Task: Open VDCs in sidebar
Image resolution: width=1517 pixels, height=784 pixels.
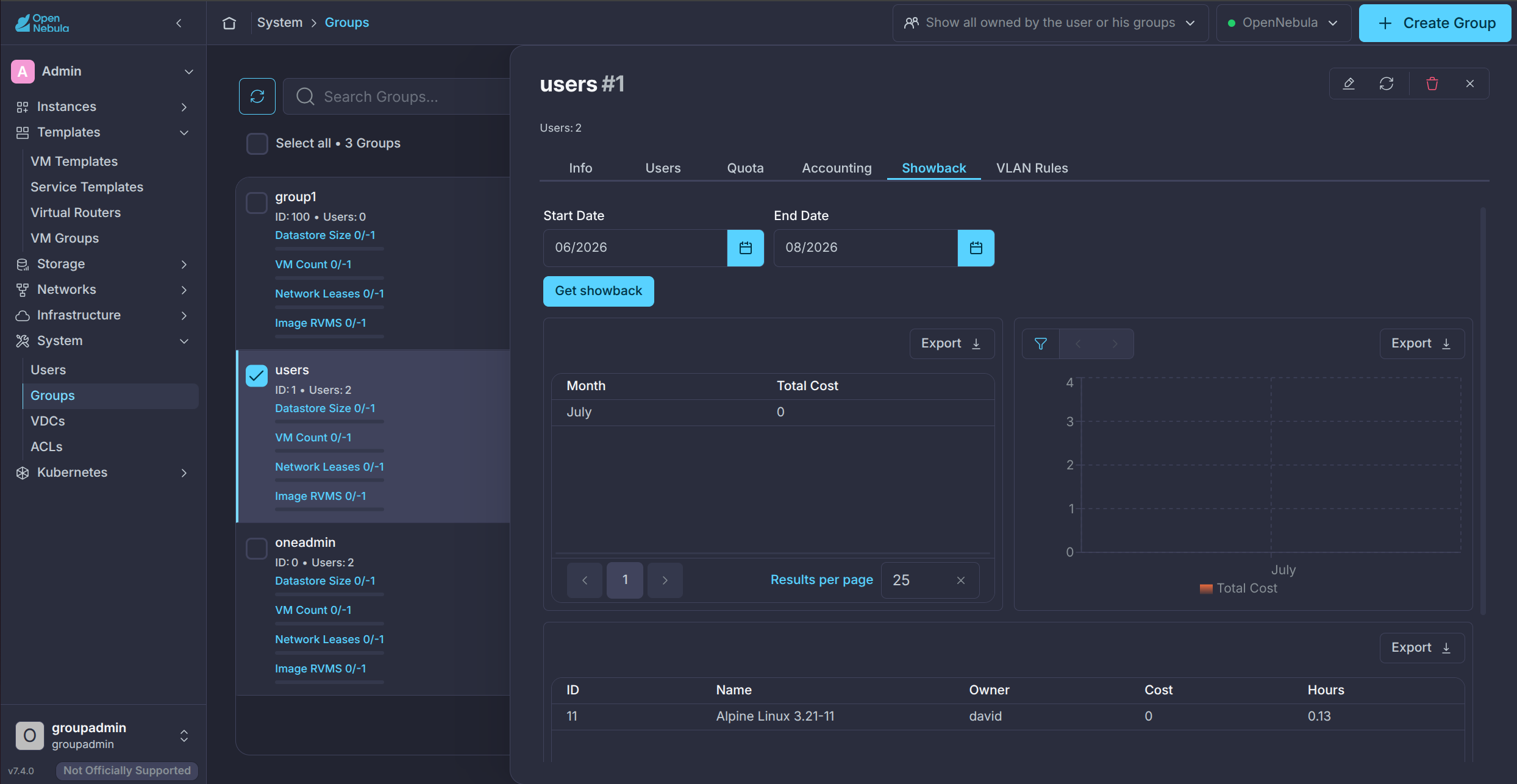Action: [48, 421]
